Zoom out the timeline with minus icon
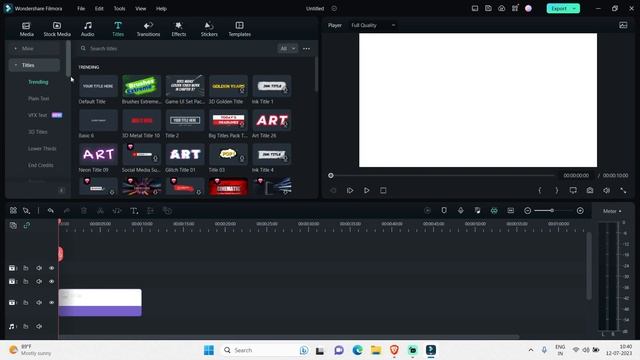This screenshot has height=360, width=640. pyautogui.click(x=527, y=211)
